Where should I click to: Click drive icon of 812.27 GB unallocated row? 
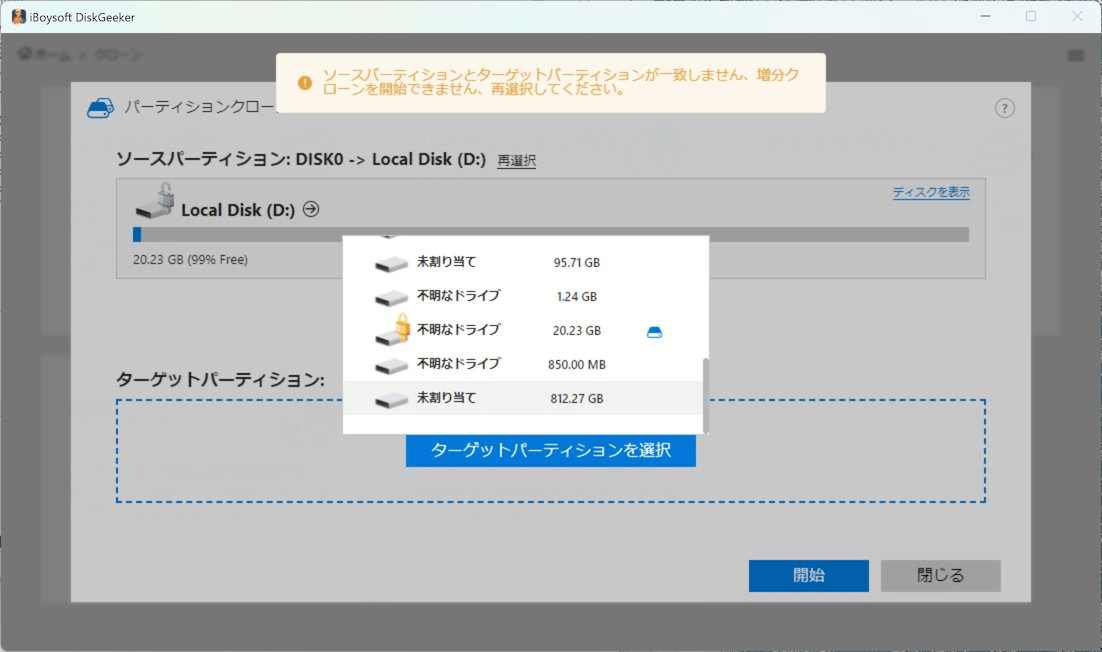click(x=391, y=400)
